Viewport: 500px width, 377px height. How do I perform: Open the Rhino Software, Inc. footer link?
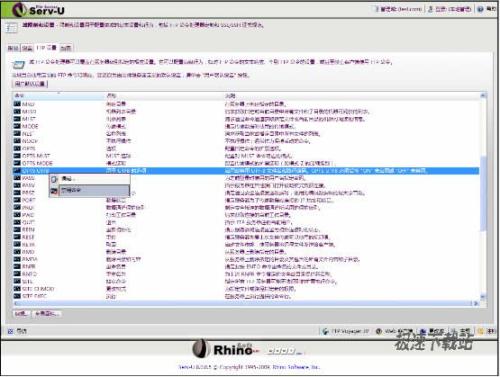pos(296,367)
